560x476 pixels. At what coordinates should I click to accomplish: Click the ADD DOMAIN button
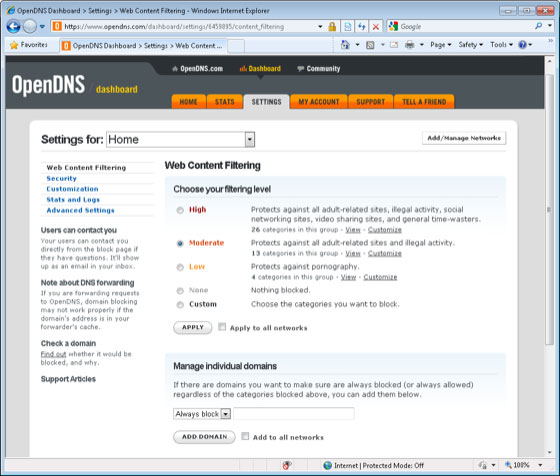[x=204, y=437]
